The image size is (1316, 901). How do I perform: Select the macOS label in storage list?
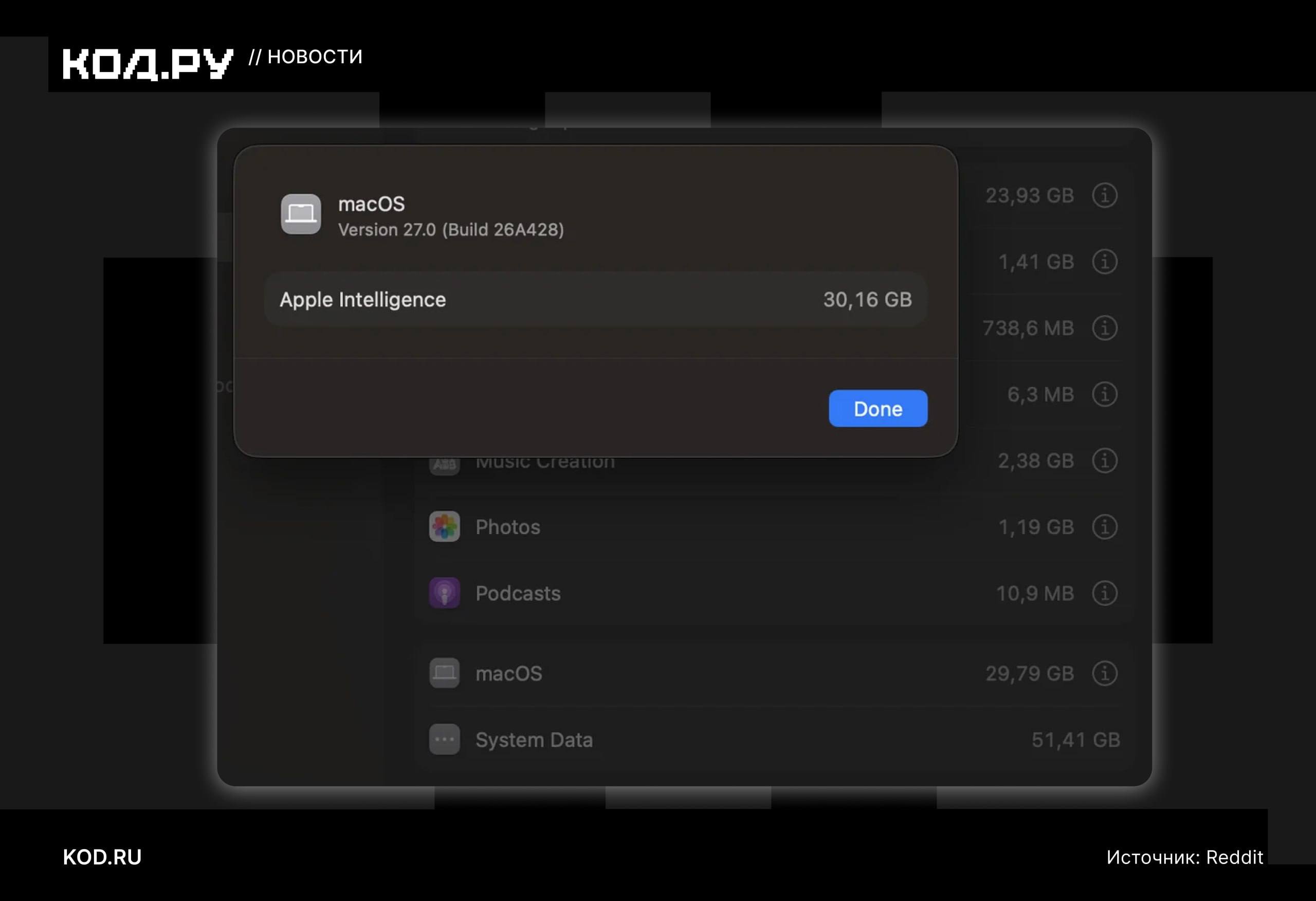click(509, 674)
